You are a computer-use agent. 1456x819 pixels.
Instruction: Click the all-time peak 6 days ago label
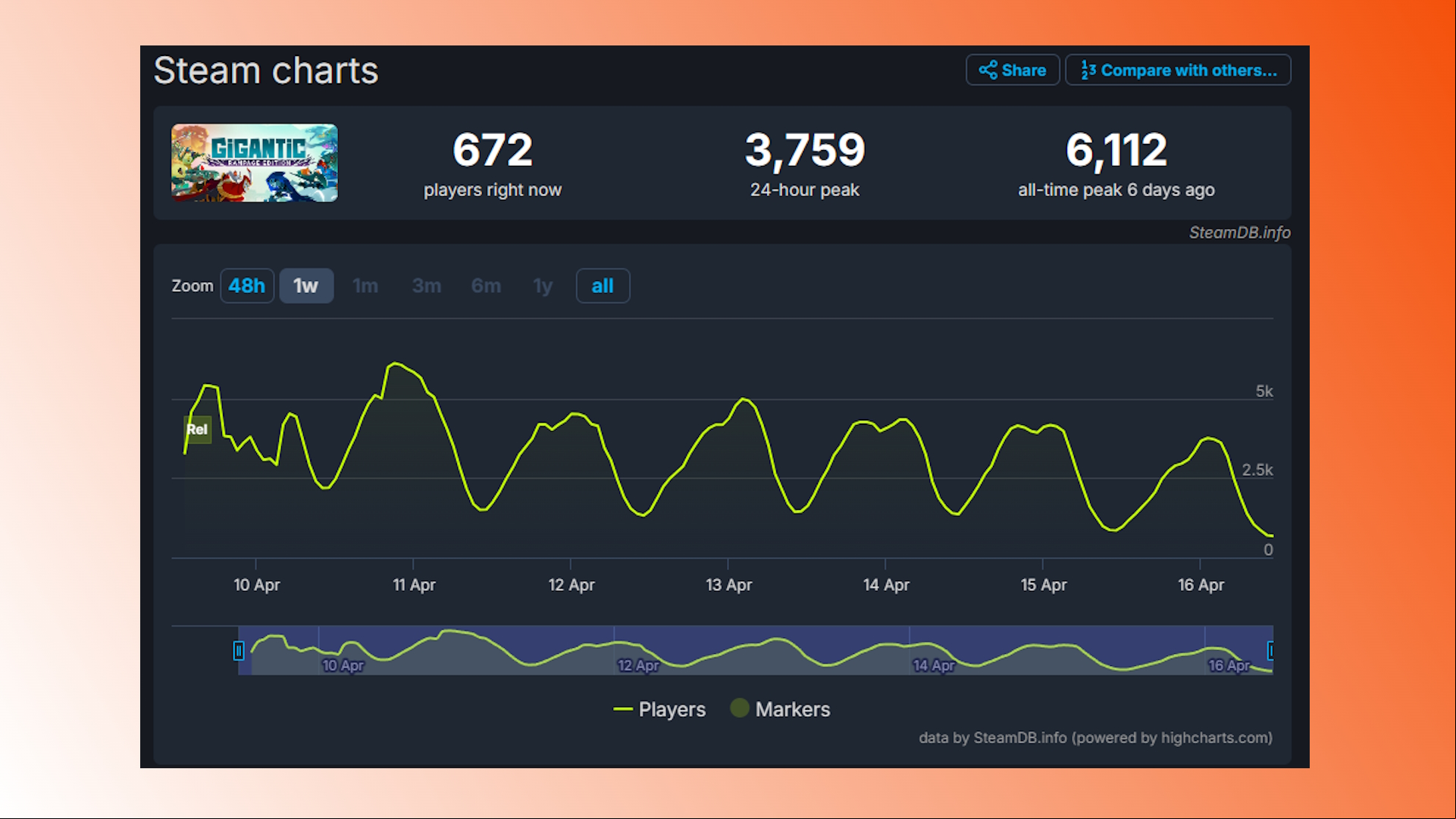coord(1116,190)
